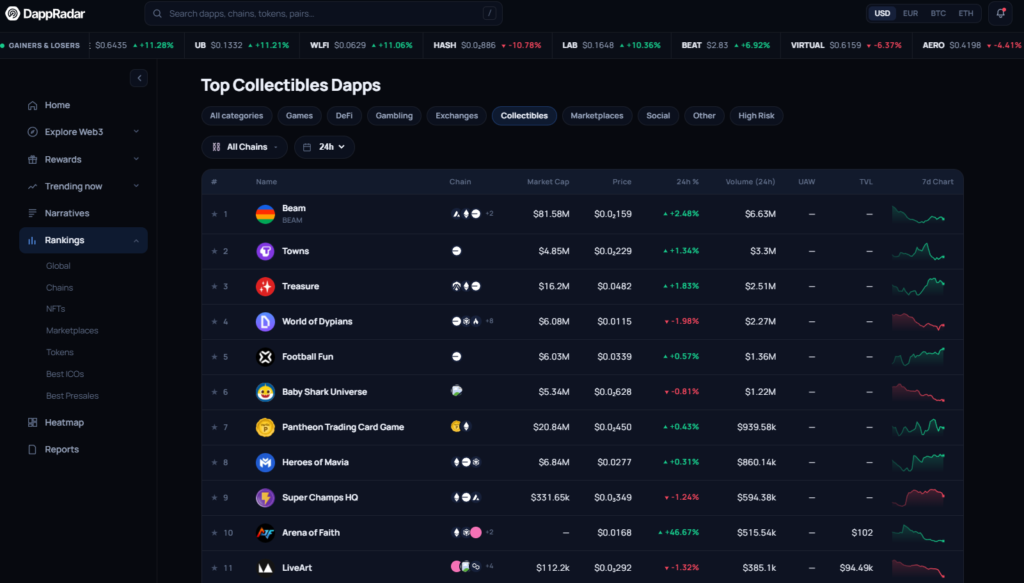Click the Pantheon Trading Card Game logo

[265, 427]
